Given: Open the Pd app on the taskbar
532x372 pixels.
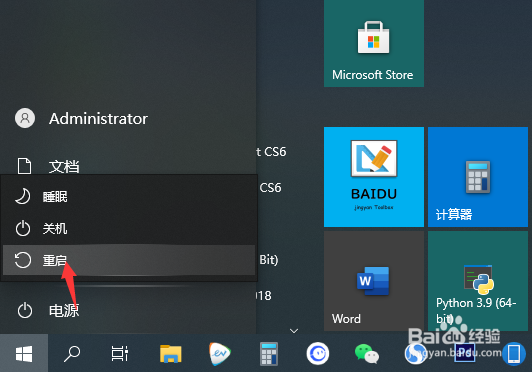Looking at the screenshot, I should 464,353.
